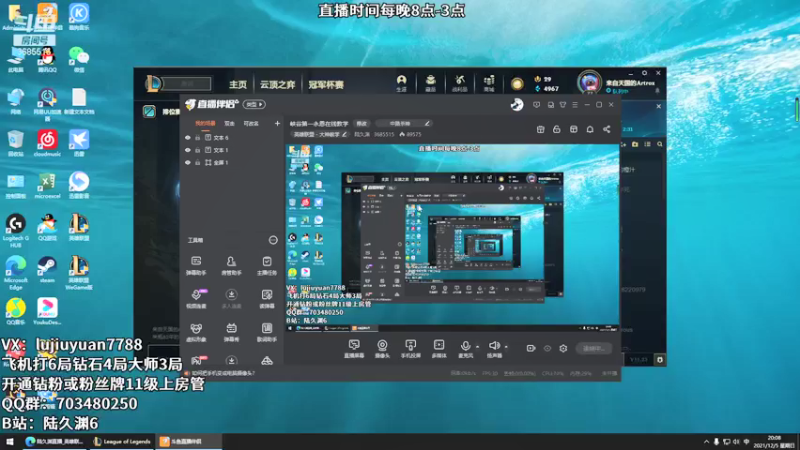Open the profile icon in League client
The image size is (800, 450).
tap(402, 83)
